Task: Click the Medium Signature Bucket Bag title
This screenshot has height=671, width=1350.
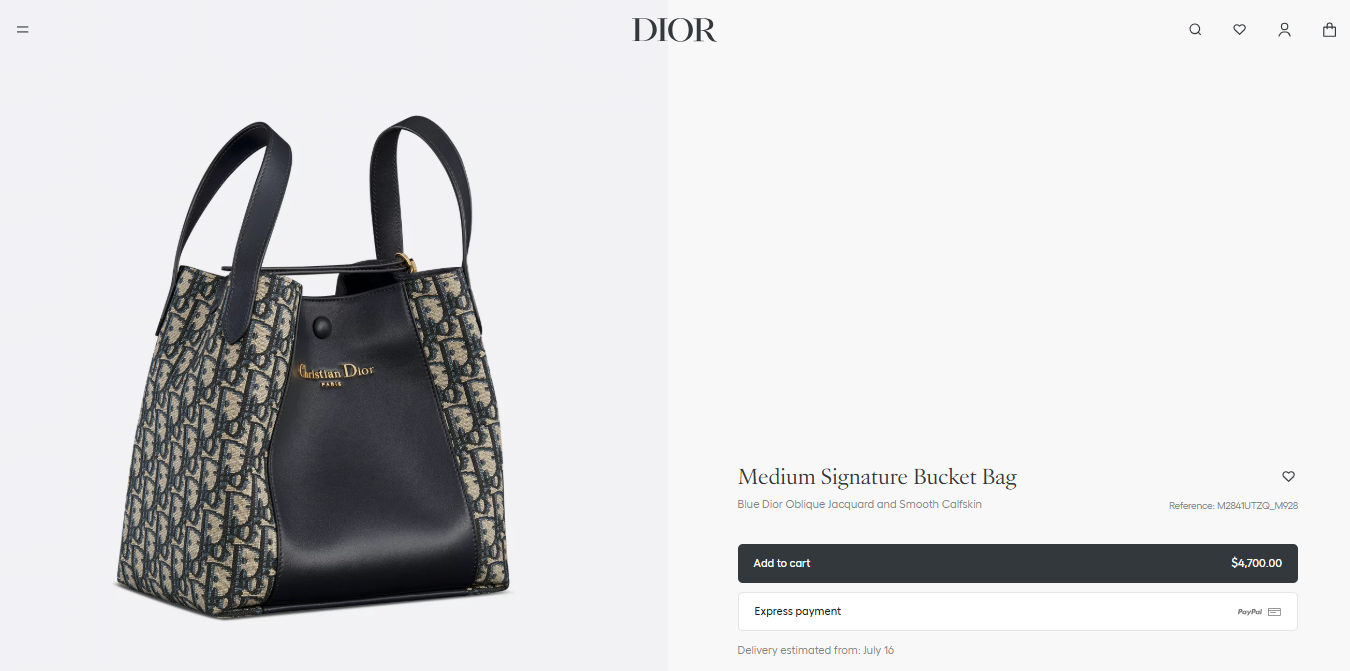Action: [877, 477]
